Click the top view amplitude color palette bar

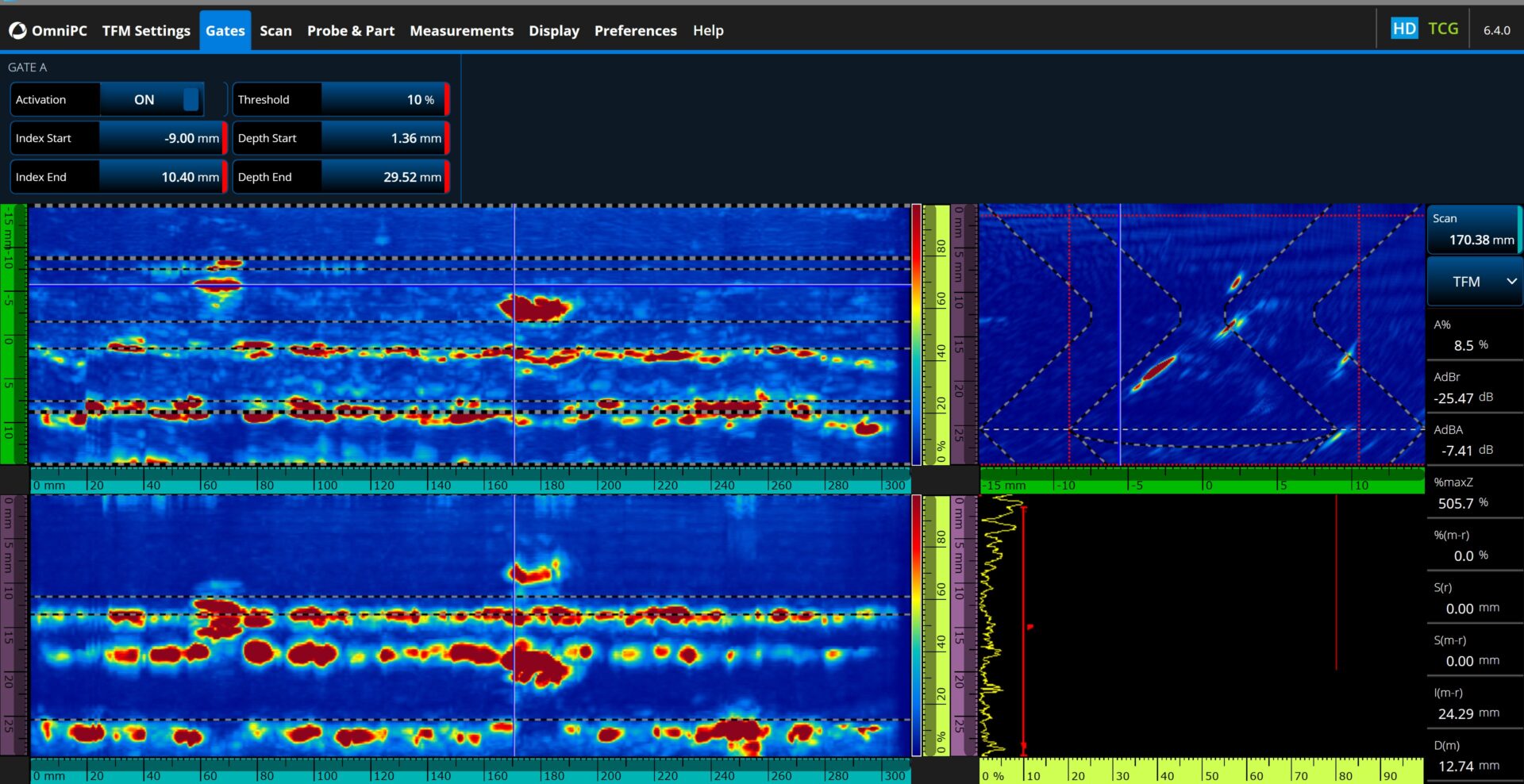tap(916, 334)
